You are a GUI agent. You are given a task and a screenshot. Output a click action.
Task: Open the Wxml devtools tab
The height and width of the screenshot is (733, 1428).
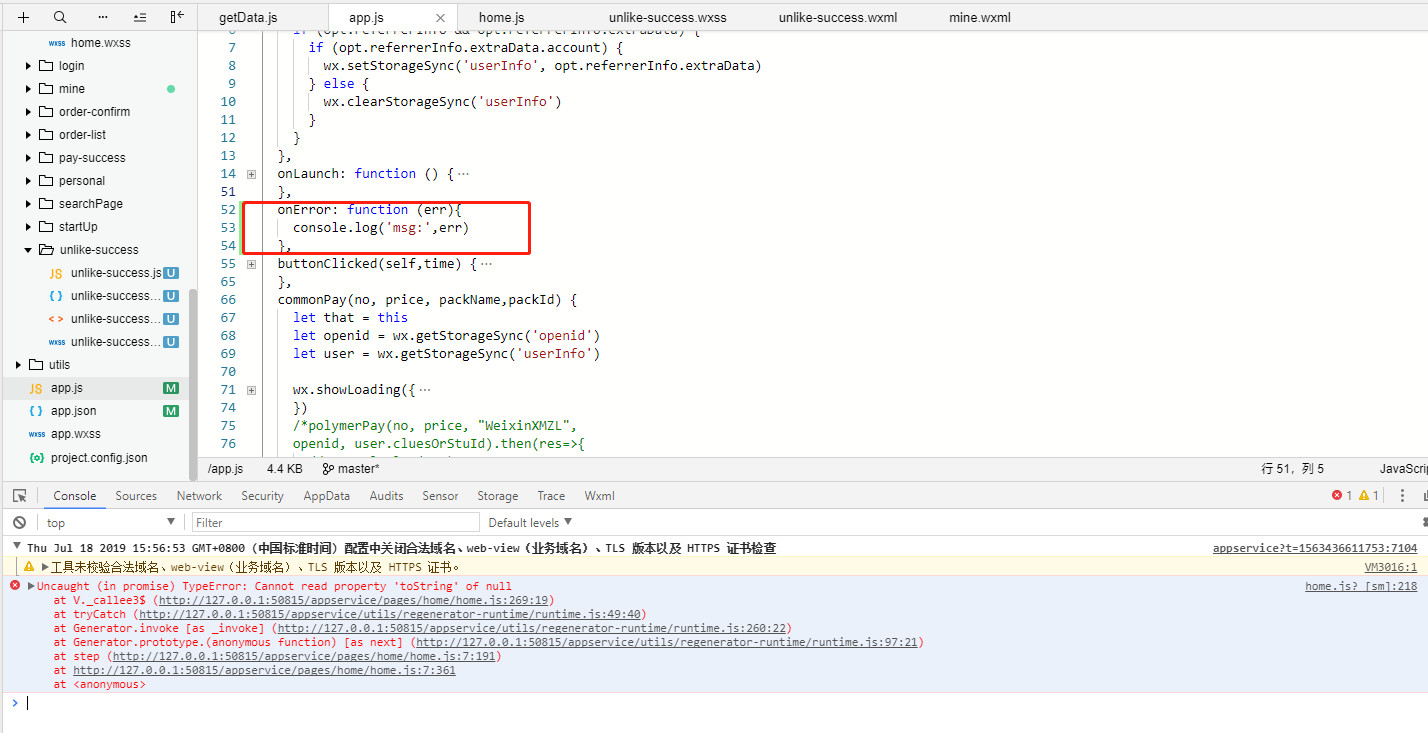tap(600, 495)
